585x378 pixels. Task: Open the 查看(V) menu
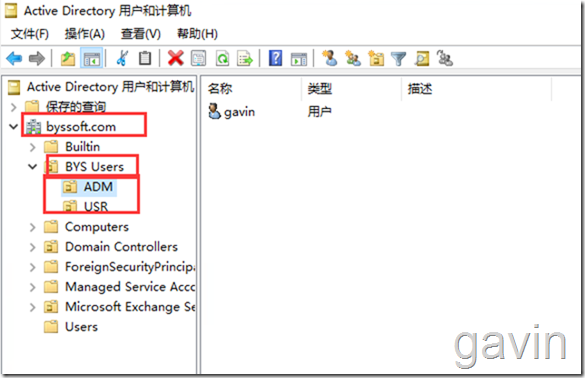(141, 34)
